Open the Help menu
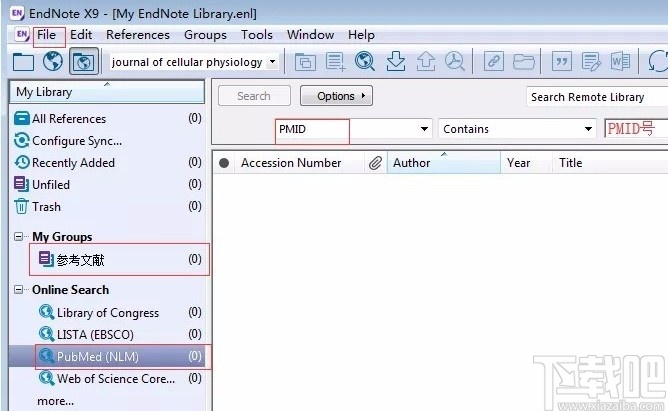This screenshot has width=668, height=411. click(x=361, y=34)
